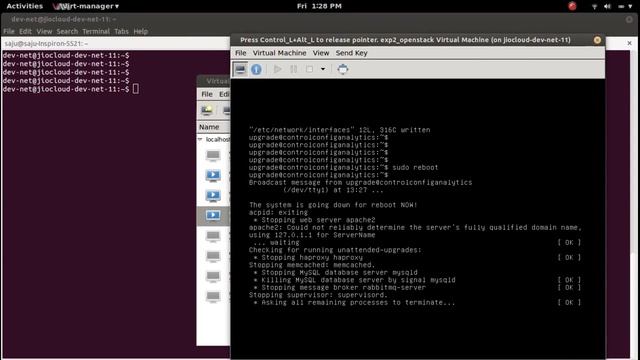Open the Send Key menu
This screenshot has height=360, width=640.
tap(351, 53)
